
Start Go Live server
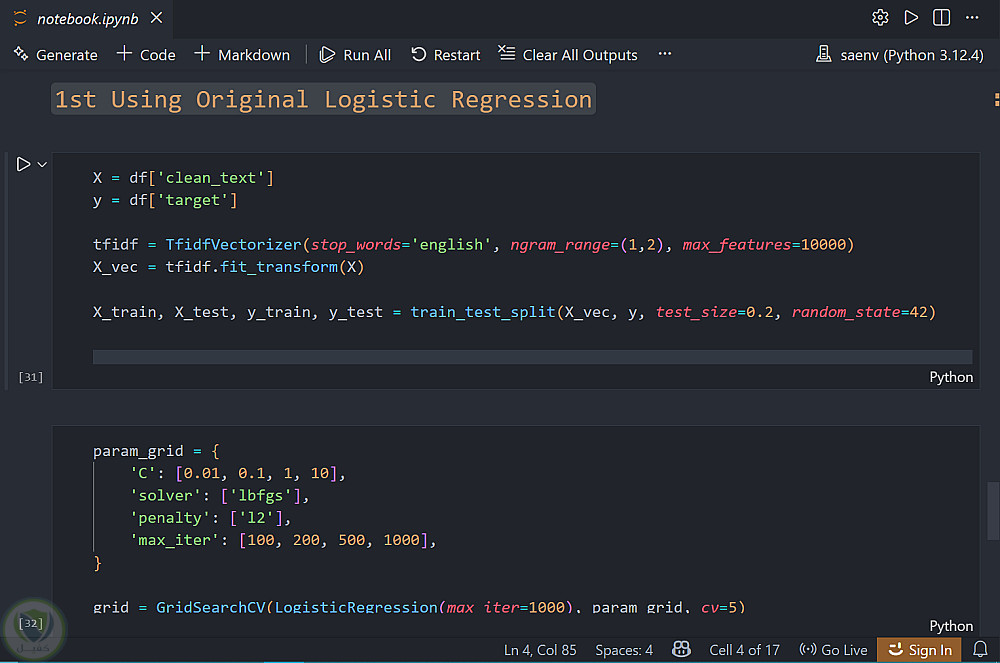[x=834, y=650]
